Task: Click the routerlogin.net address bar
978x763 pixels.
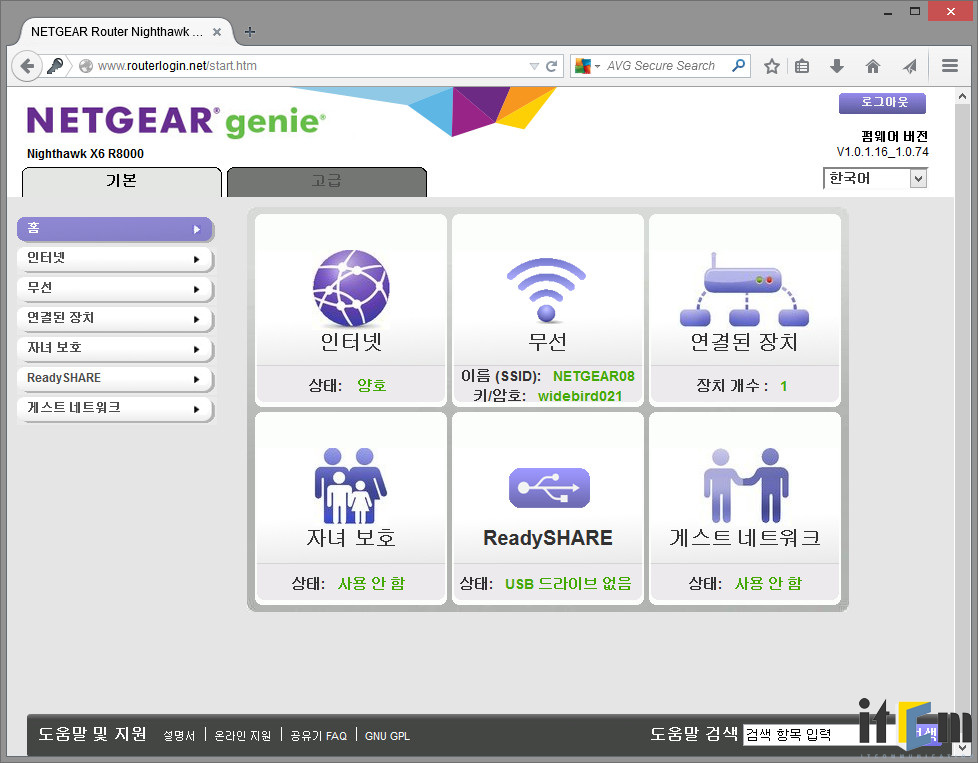Action: pyautogui.click(x=312, y=66)
